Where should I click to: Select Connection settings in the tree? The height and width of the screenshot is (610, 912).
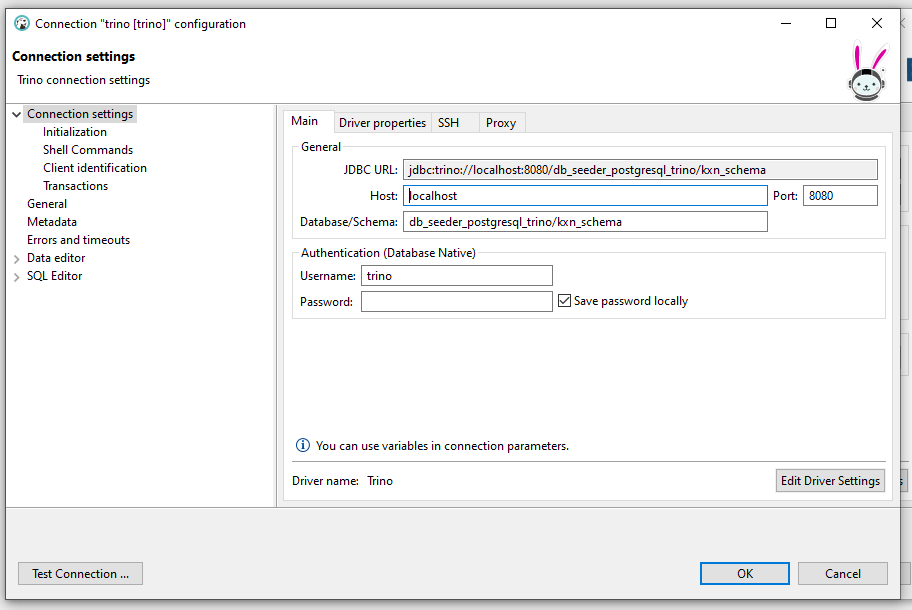[x=80, y=114]
